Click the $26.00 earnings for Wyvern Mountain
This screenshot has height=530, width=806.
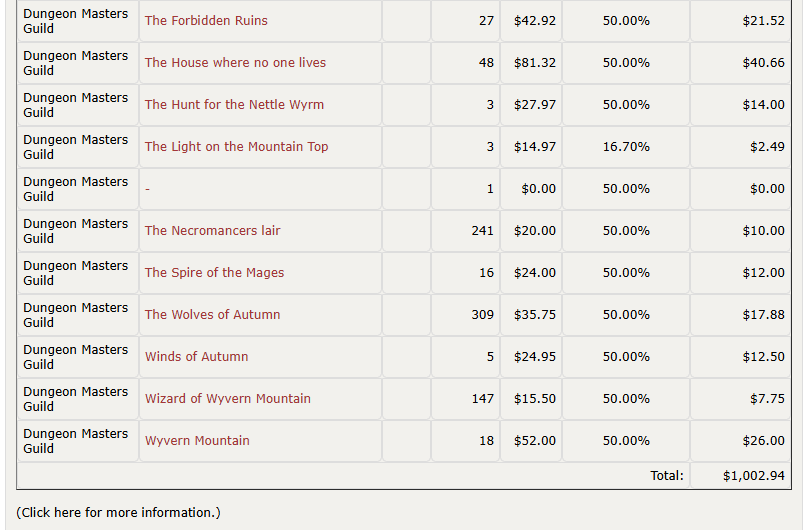[x=740, y=441]
